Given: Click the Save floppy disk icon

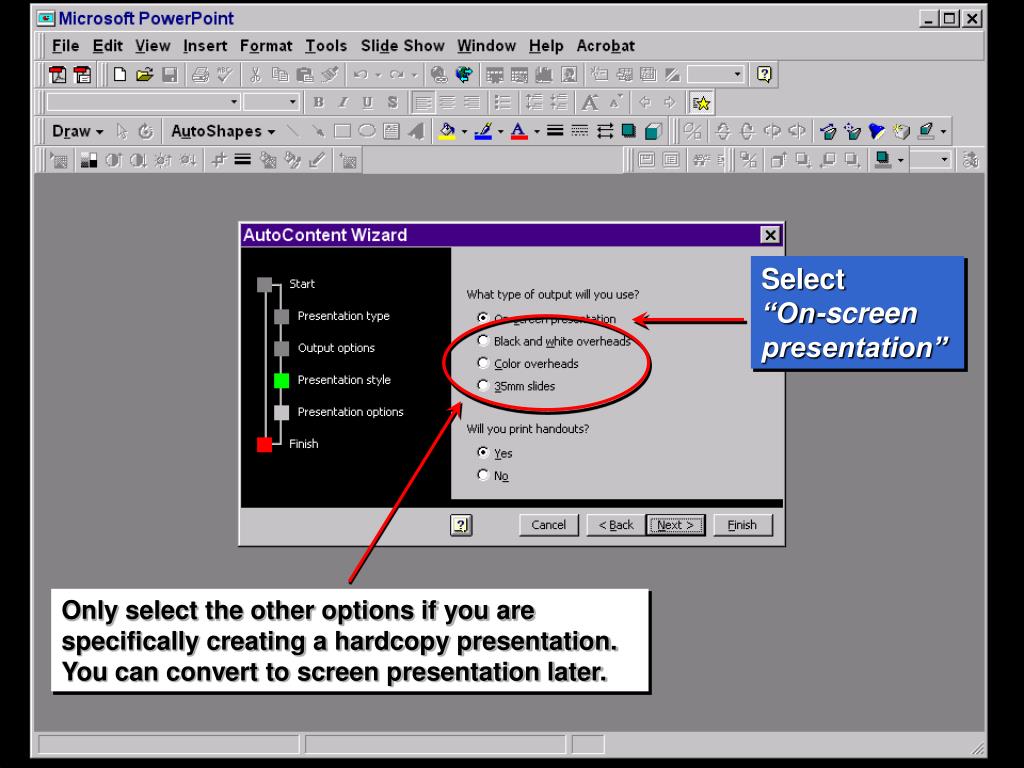Looking at the screenshot, I should (170, 74).
